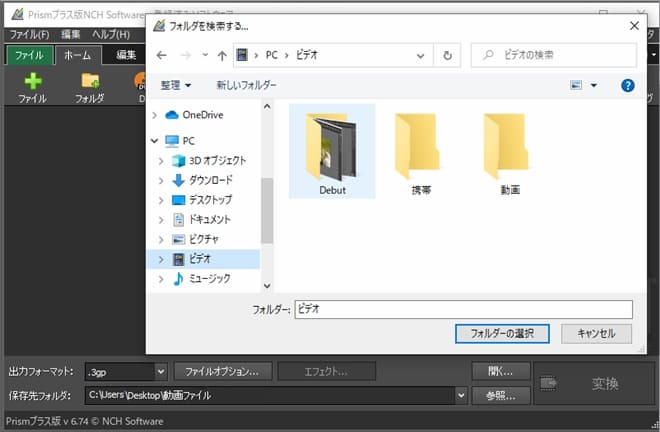The image size is (660, 432).
Task: Open the 編集 menu in Prism
Action: (x=70, y=35)
